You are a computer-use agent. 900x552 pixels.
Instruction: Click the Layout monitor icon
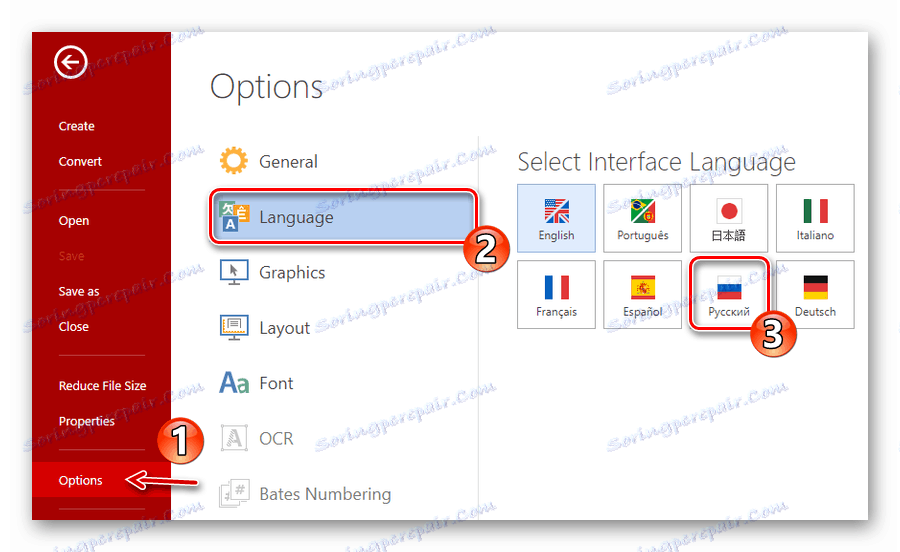click(x=234, y=328)
